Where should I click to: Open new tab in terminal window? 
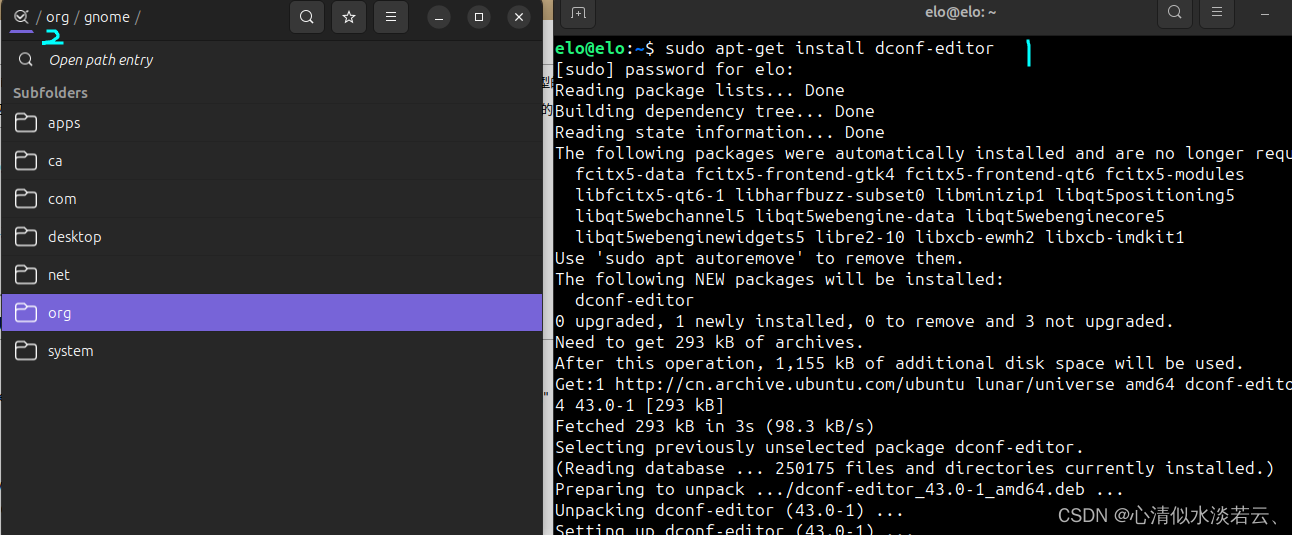(578, 13)
